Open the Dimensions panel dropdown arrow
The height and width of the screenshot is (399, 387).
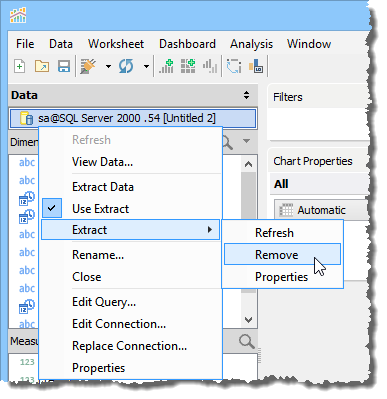tap(247, 141)
